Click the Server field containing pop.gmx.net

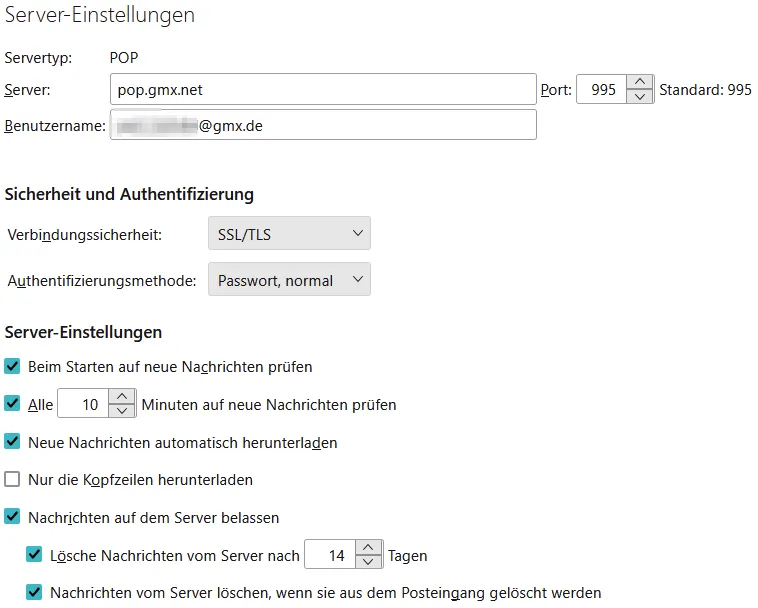(x=323, y=89)
